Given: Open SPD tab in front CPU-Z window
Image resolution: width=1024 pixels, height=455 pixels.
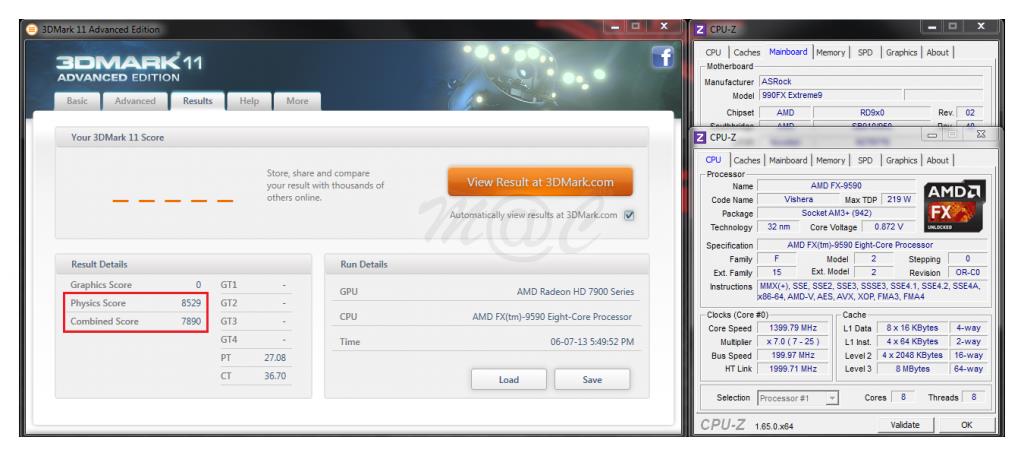Looking at the screenshot, I should click(x=865, y=160).
